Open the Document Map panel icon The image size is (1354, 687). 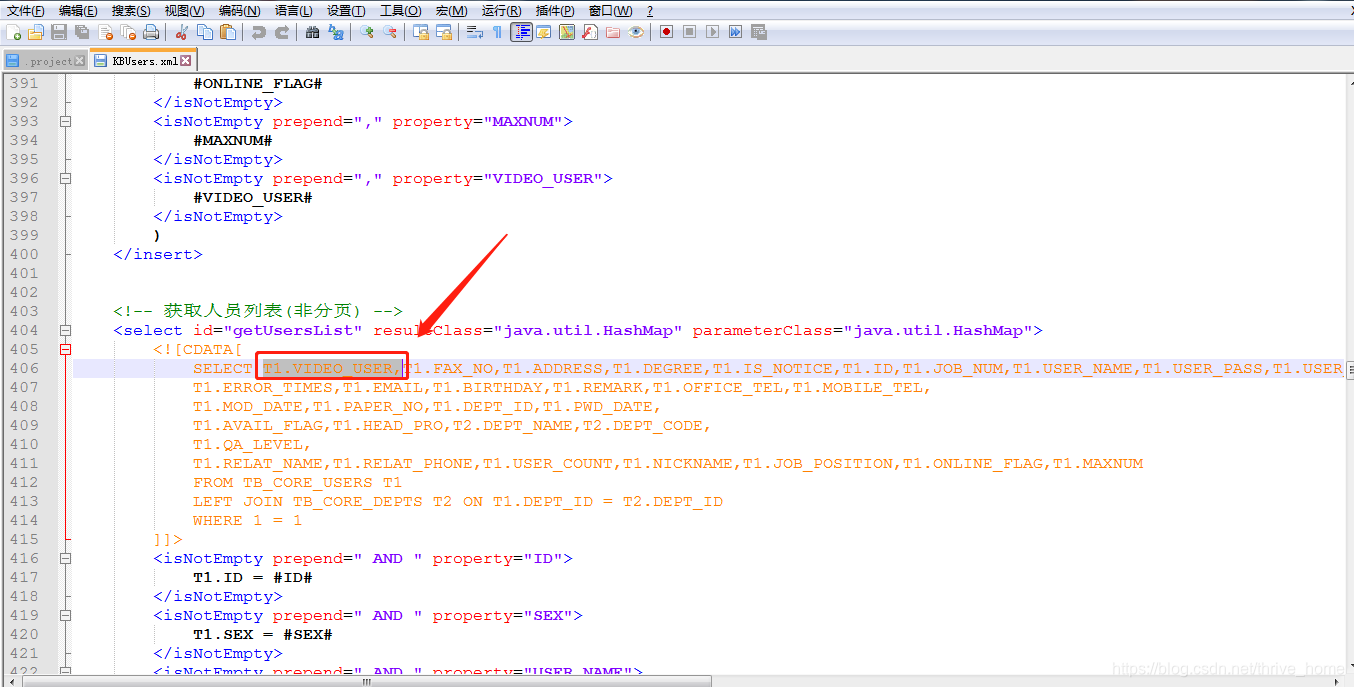[566, 32]
